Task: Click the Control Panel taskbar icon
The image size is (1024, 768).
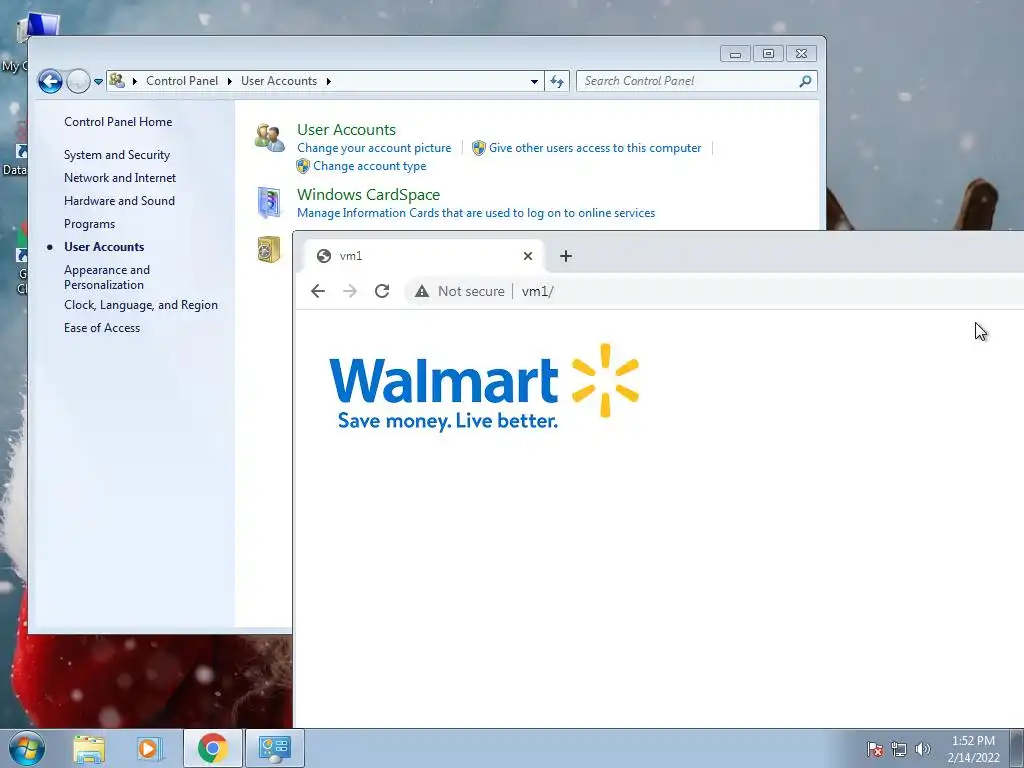Action: [274, 748]
